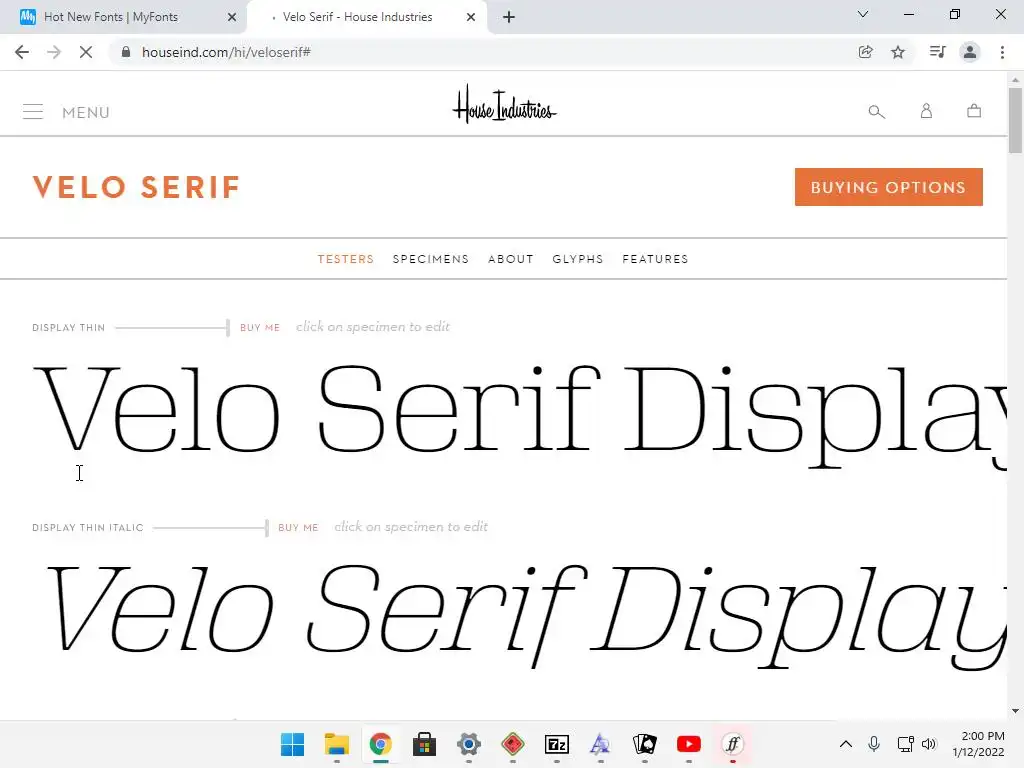Click the DISPLAY THIN label
Viewport: 1024px width, 768px height.
[x=69, y=327]
